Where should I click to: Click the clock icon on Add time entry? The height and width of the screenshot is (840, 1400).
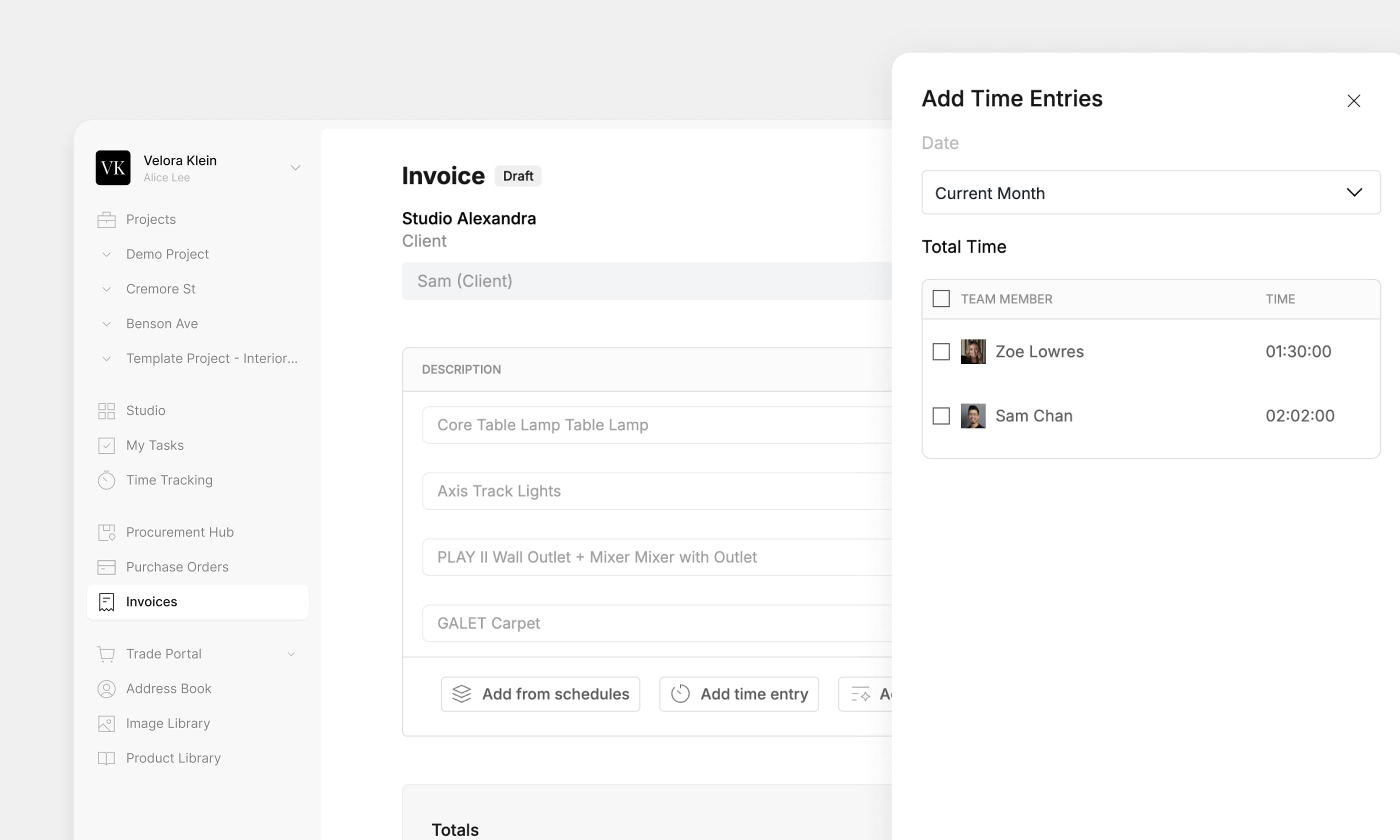[x=680, y=694]
